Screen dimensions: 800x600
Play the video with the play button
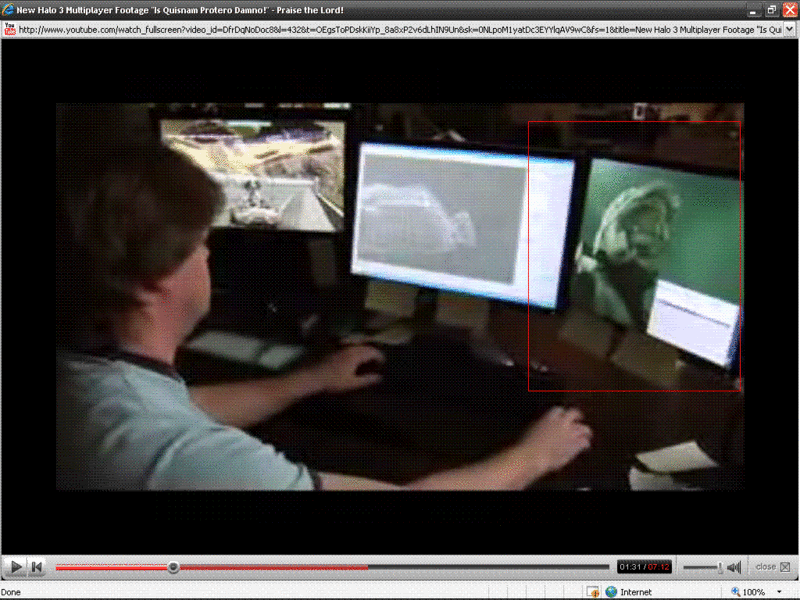pos(16,567)
